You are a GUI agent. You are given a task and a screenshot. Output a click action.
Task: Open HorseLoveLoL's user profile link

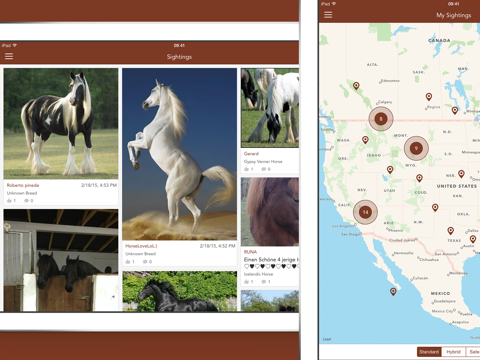tap(141, 246)
